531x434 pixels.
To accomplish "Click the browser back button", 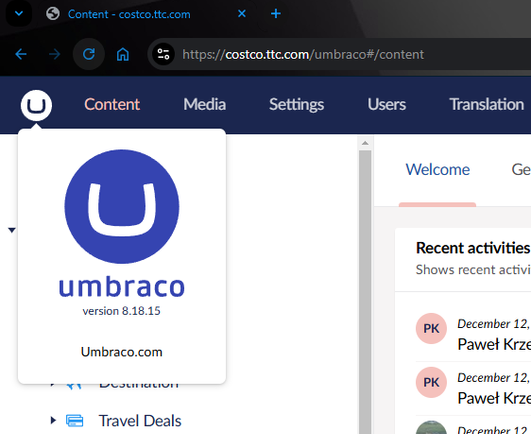I will (21, 54).
